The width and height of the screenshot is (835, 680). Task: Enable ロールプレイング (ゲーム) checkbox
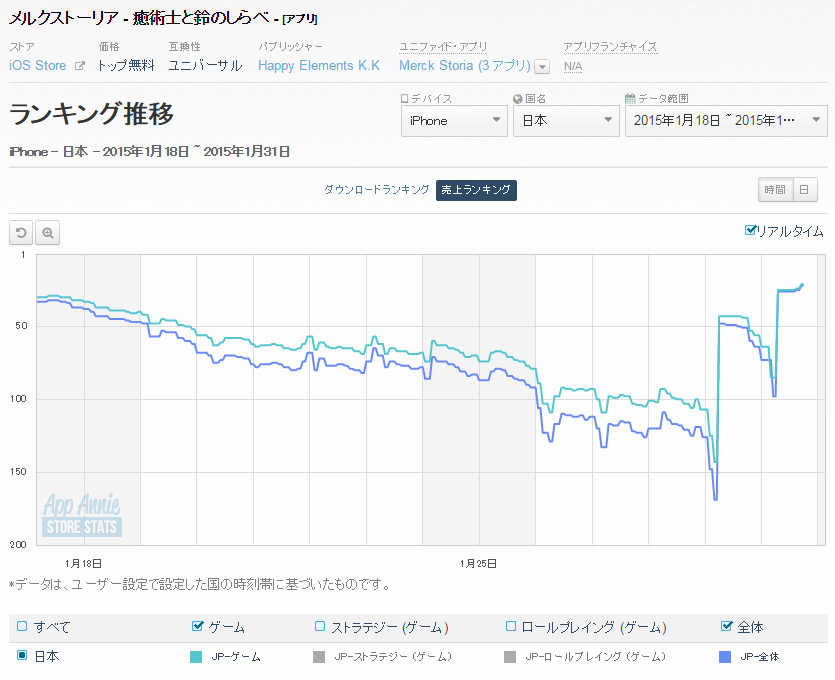click(x=510, y=626)
